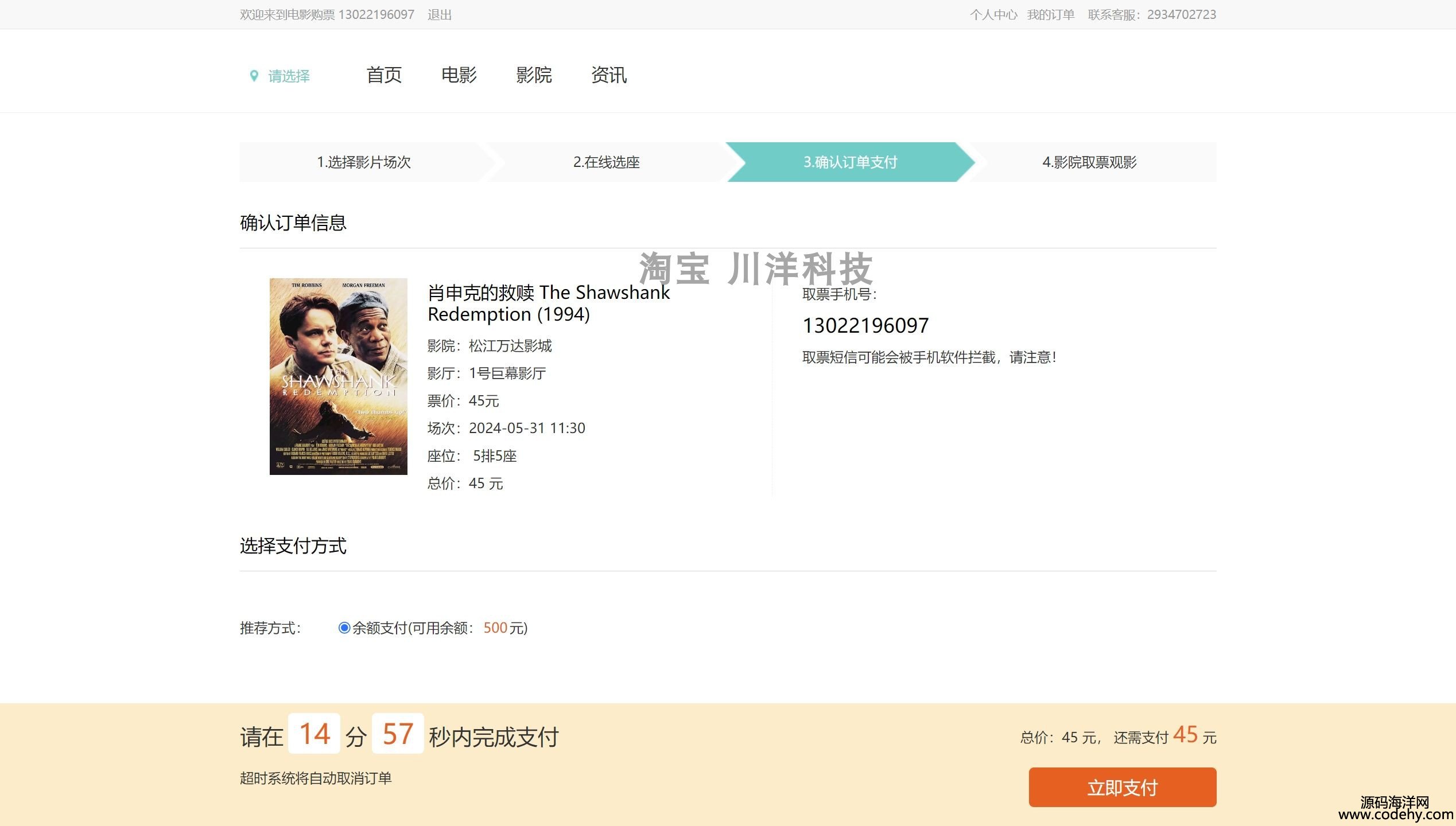Open the 电影 menu item
This screenshot has width=1456, height=826.
pyautogui.click(x=459, y=75)
